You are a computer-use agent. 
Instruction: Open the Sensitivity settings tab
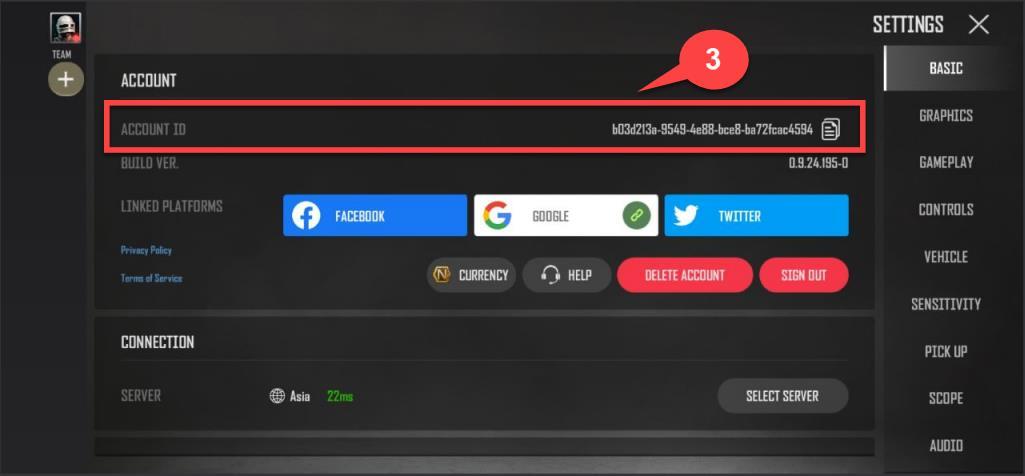coord(946,304)
